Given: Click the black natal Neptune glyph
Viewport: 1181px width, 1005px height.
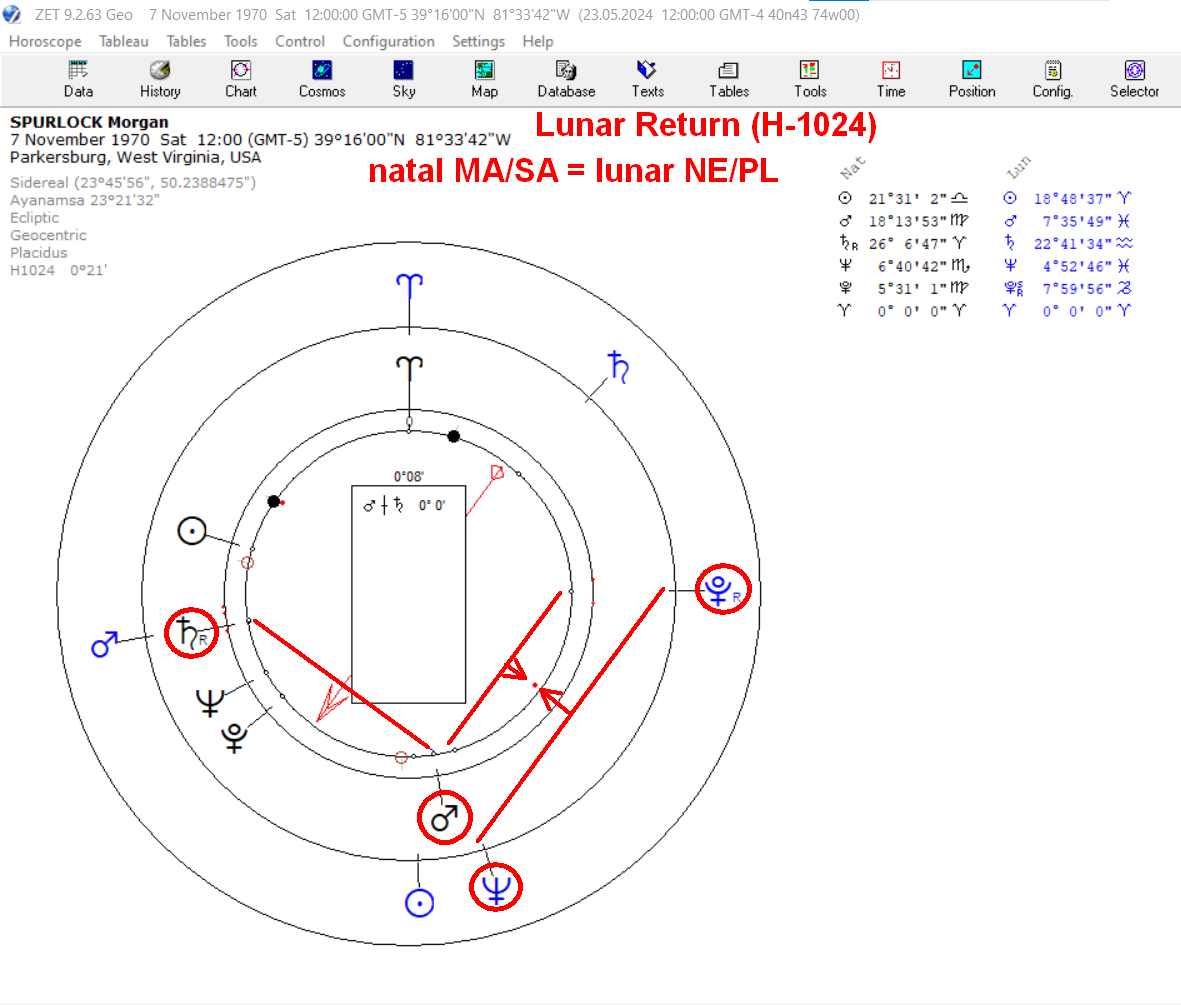Looking at the screenshot, I should (210, 702).
